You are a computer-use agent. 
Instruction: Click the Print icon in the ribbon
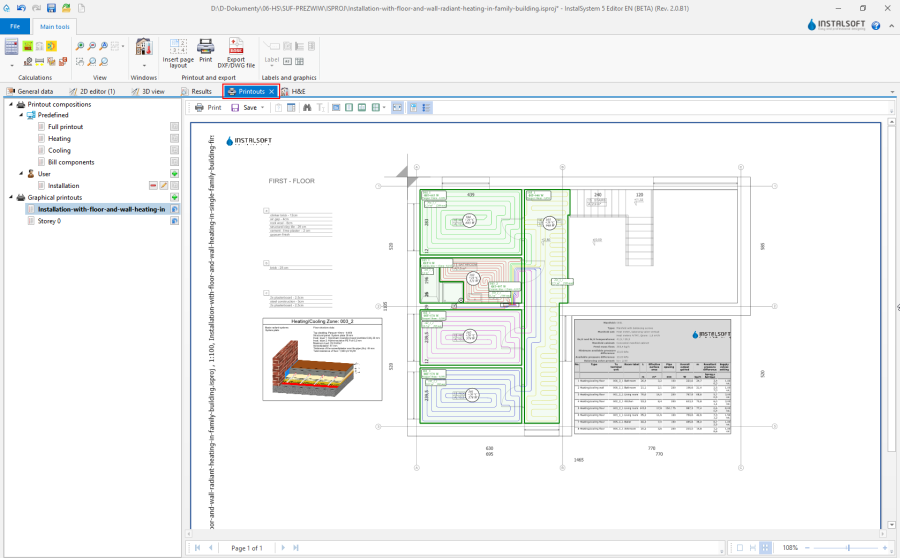point(205,46)
